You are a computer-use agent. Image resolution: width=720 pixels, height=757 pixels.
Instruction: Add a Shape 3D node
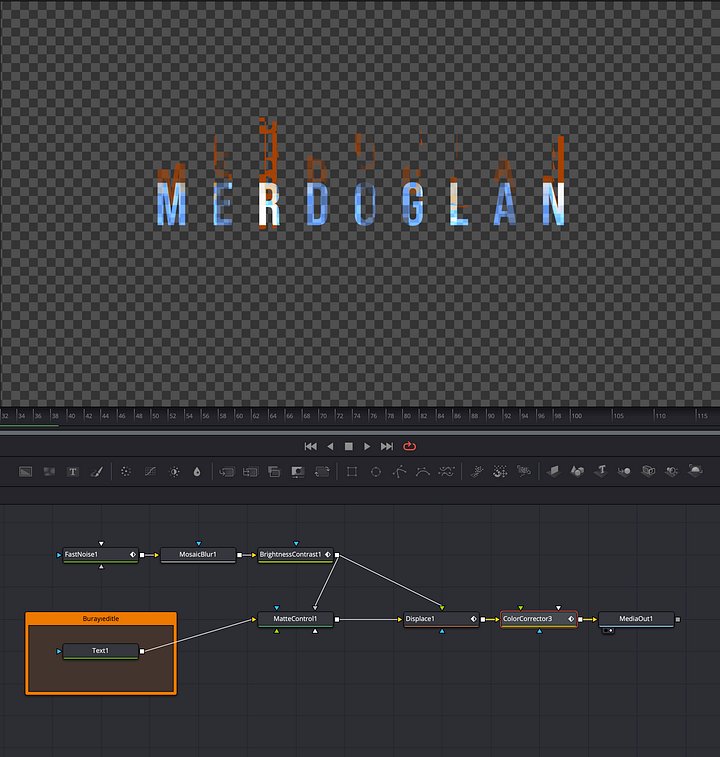(x=577, y=471)
